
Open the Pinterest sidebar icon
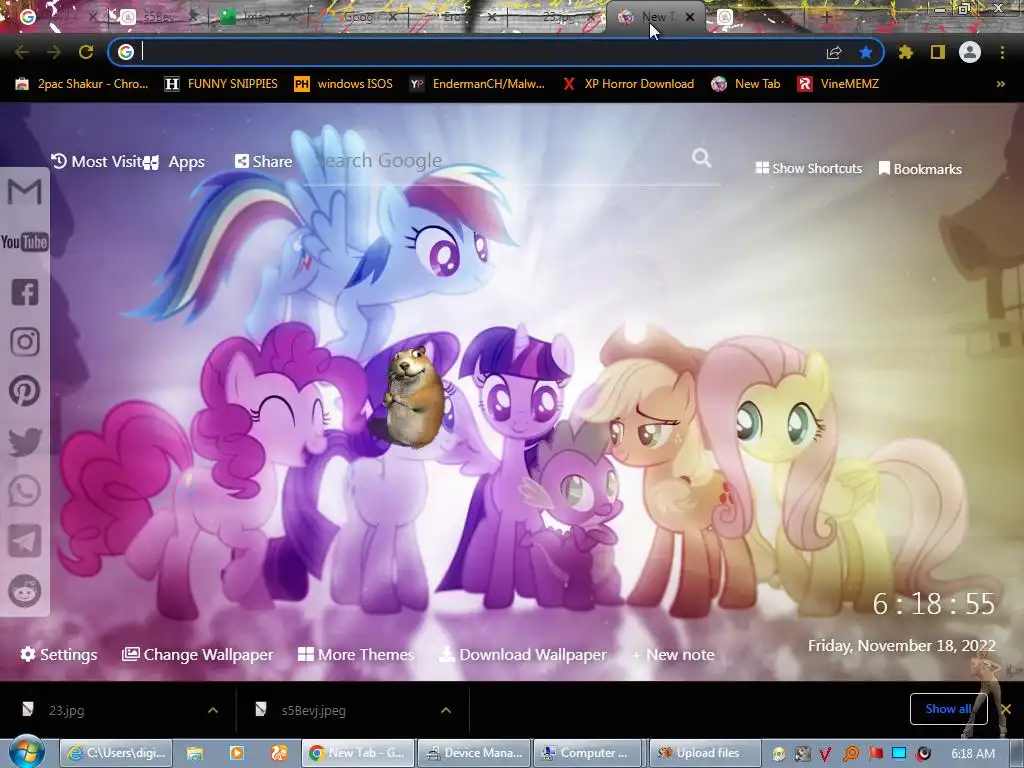tap(25, 391)
